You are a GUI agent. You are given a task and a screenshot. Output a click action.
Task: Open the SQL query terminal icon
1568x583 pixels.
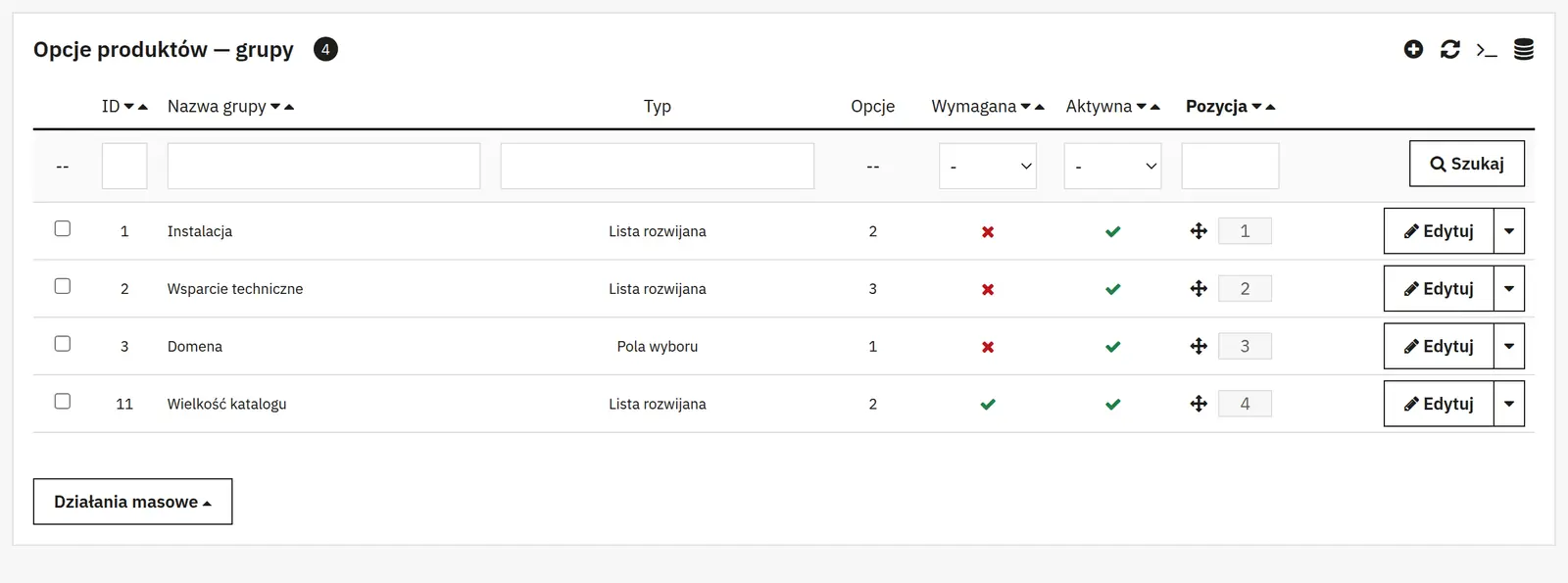(1487, 49)
